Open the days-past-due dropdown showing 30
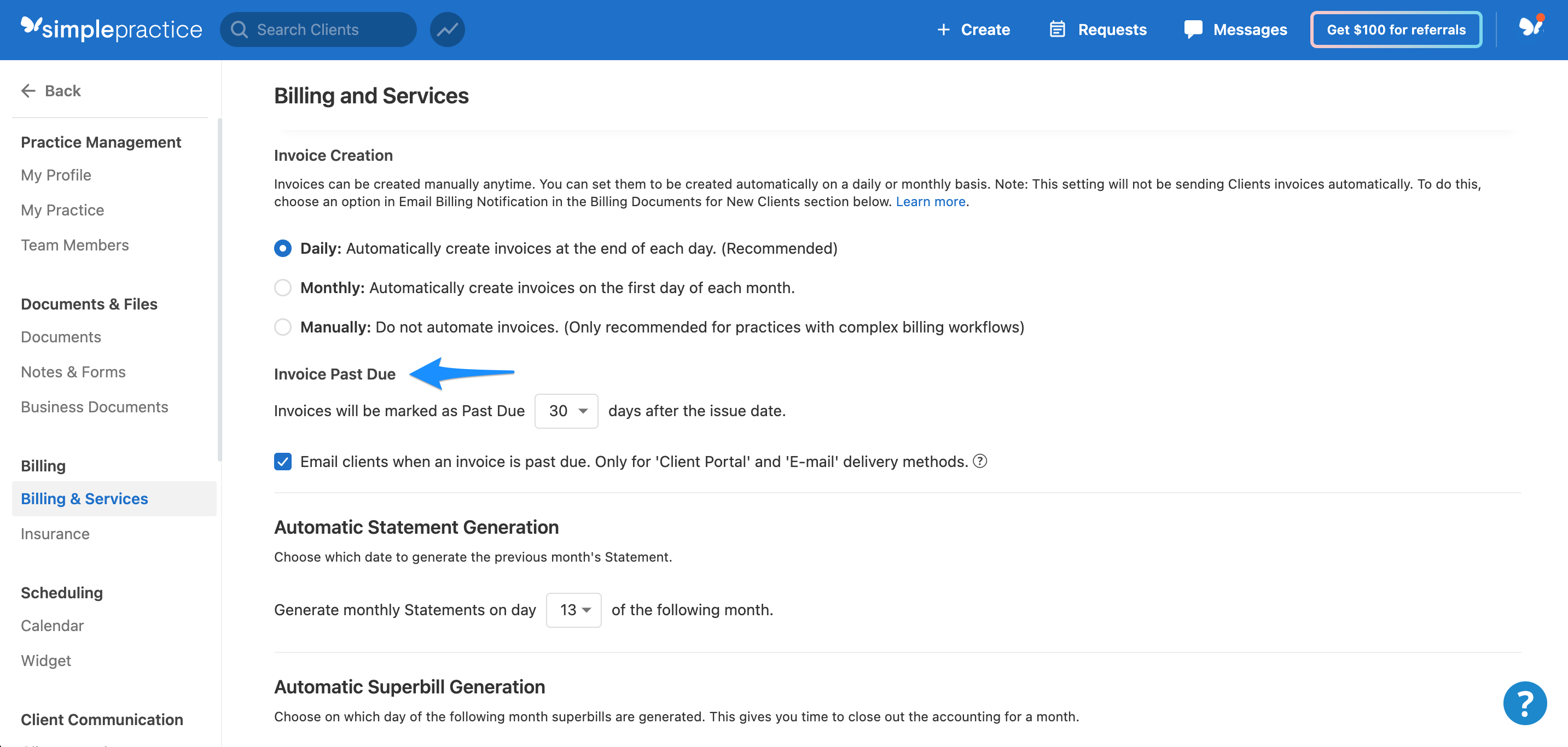This screenshot has height=747, width=1568. (x=566, y=411)
